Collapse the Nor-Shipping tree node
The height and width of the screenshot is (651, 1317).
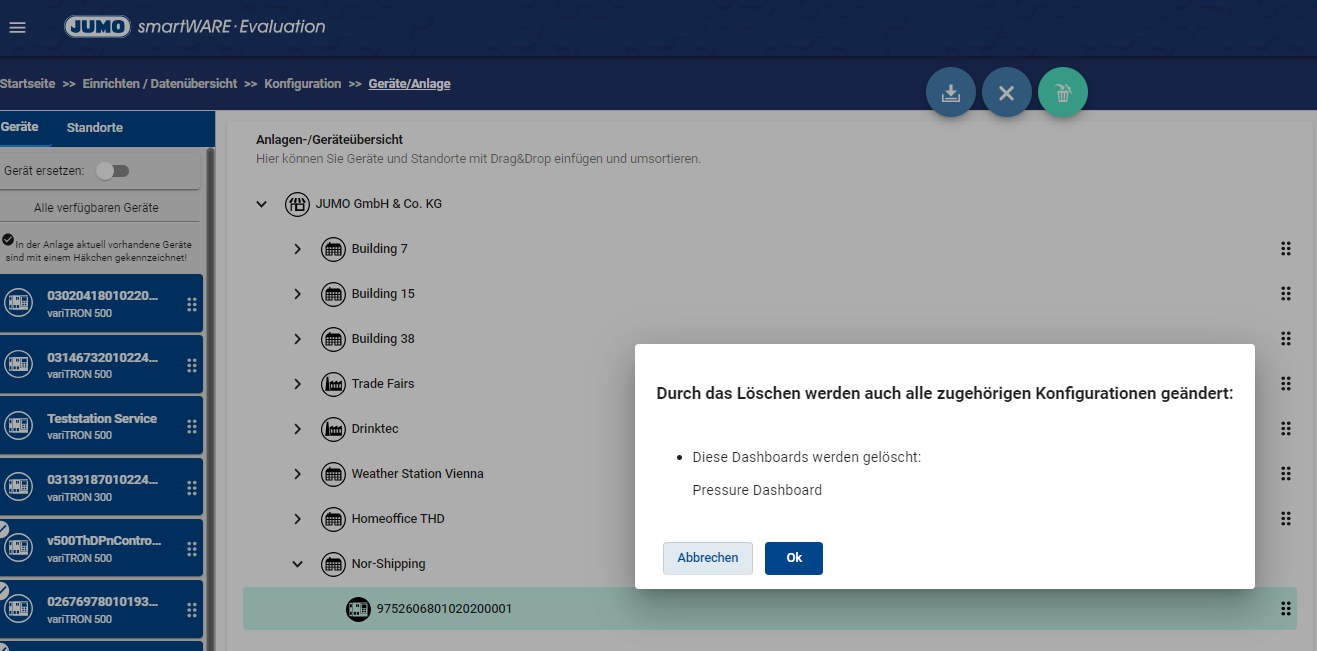pyautogui.click(x=297, y=564)
